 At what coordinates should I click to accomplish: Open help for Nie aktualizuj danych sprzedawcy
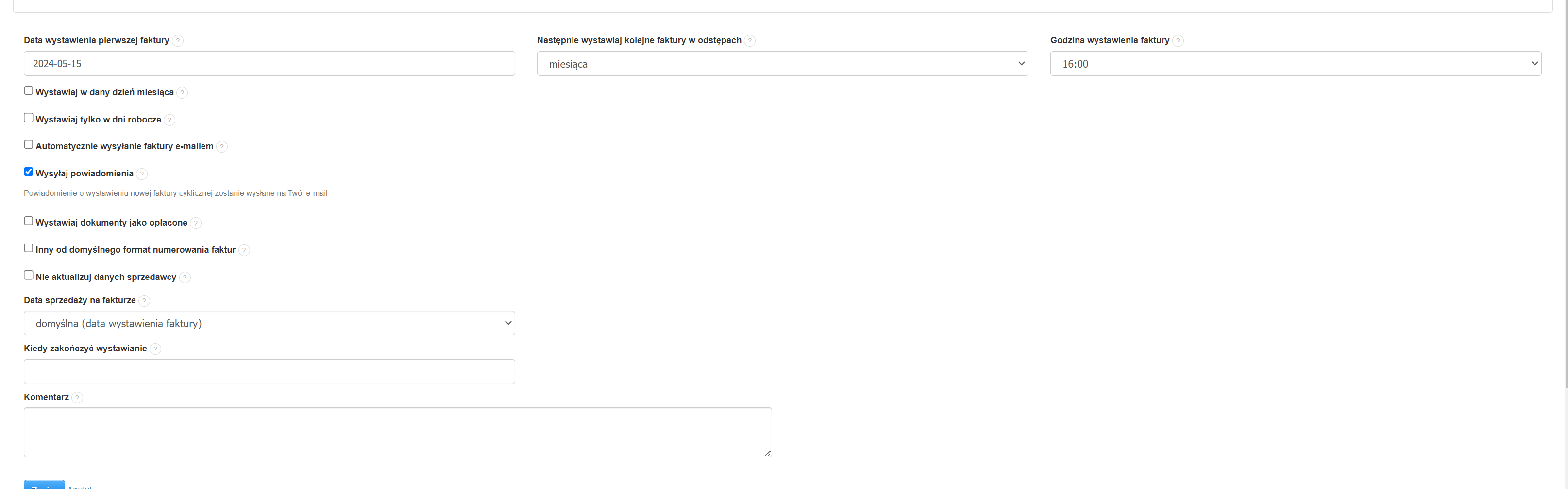pos(185,278)
